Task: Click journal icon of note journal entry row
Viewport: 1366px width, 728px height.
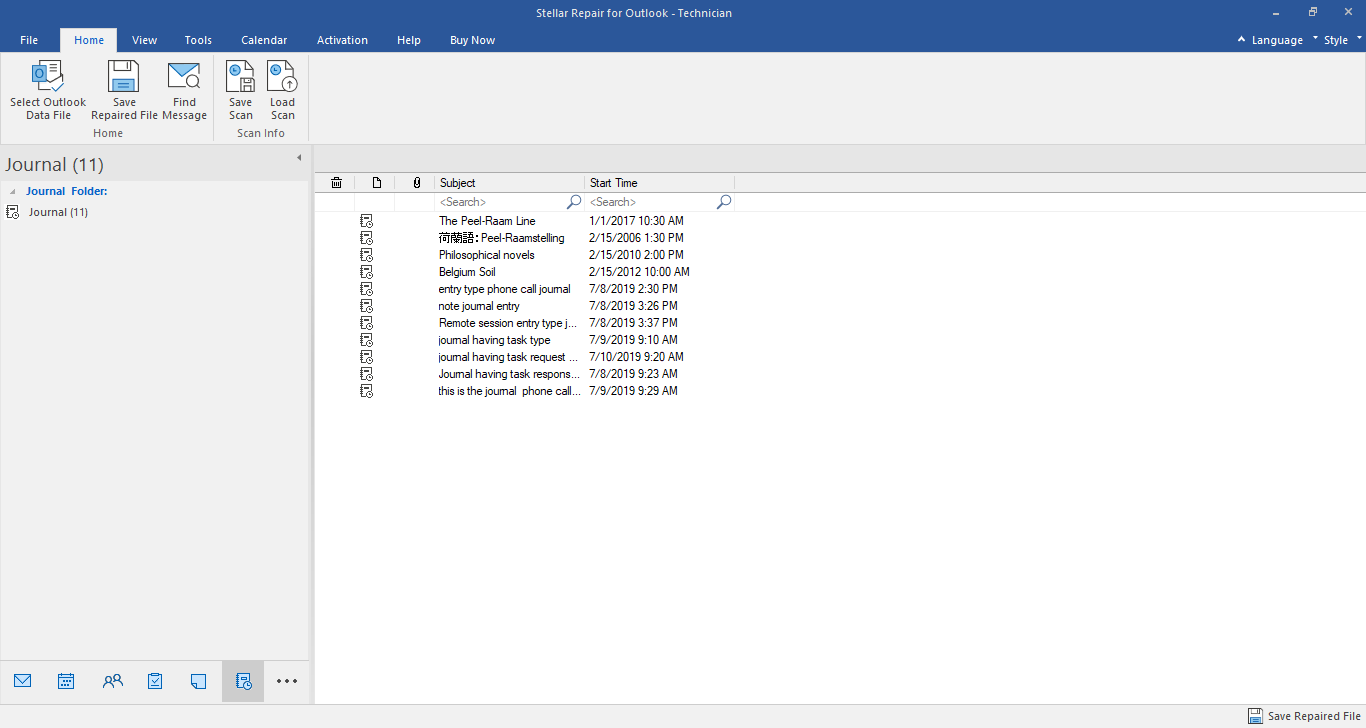Action: (366, 306)
